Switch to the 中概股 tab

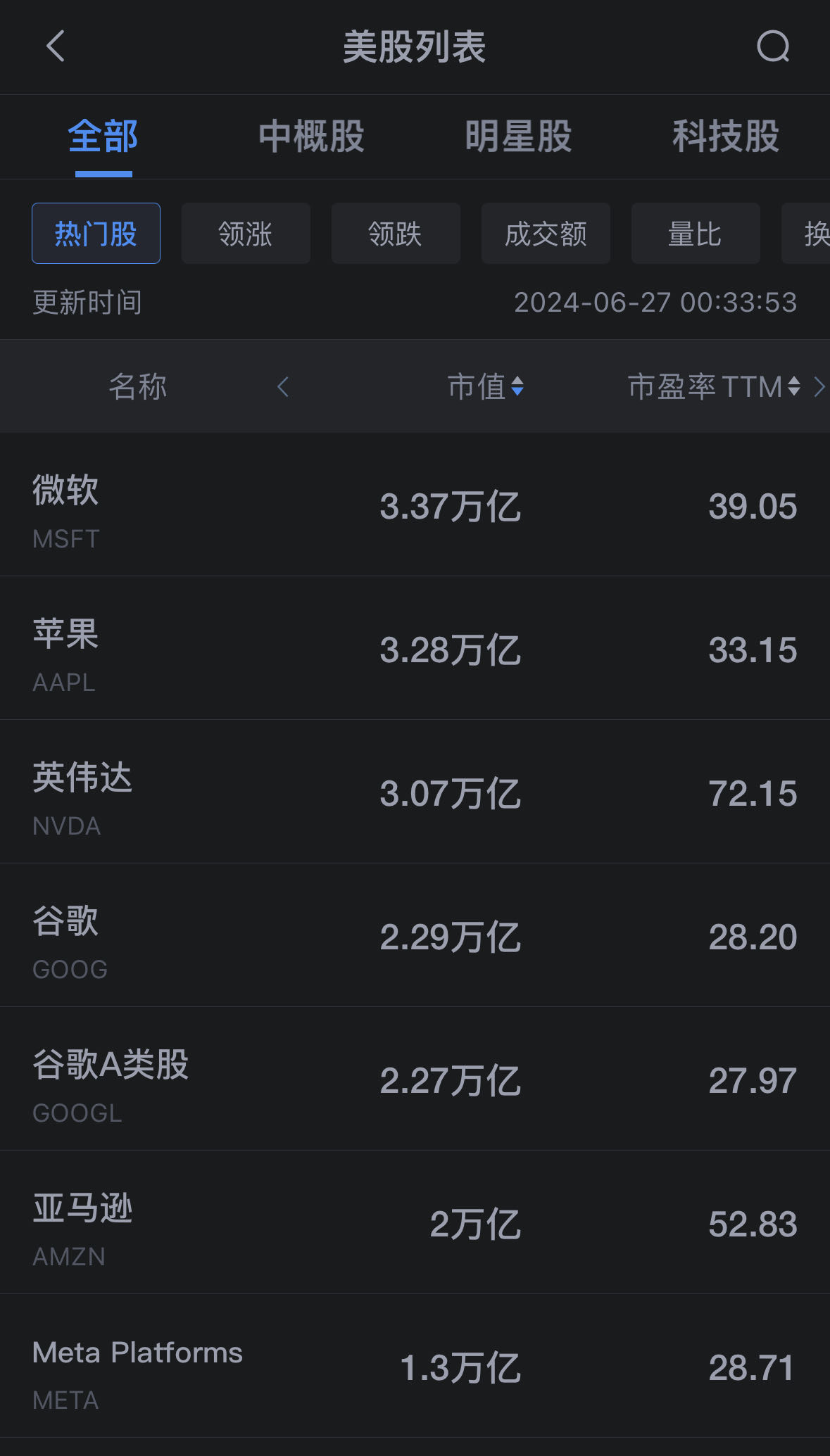coord(311,136)
